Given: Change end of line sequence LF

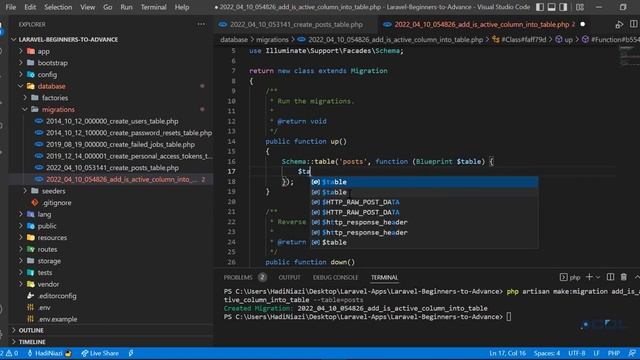Looking at the screenshot, I should (596, 353).
